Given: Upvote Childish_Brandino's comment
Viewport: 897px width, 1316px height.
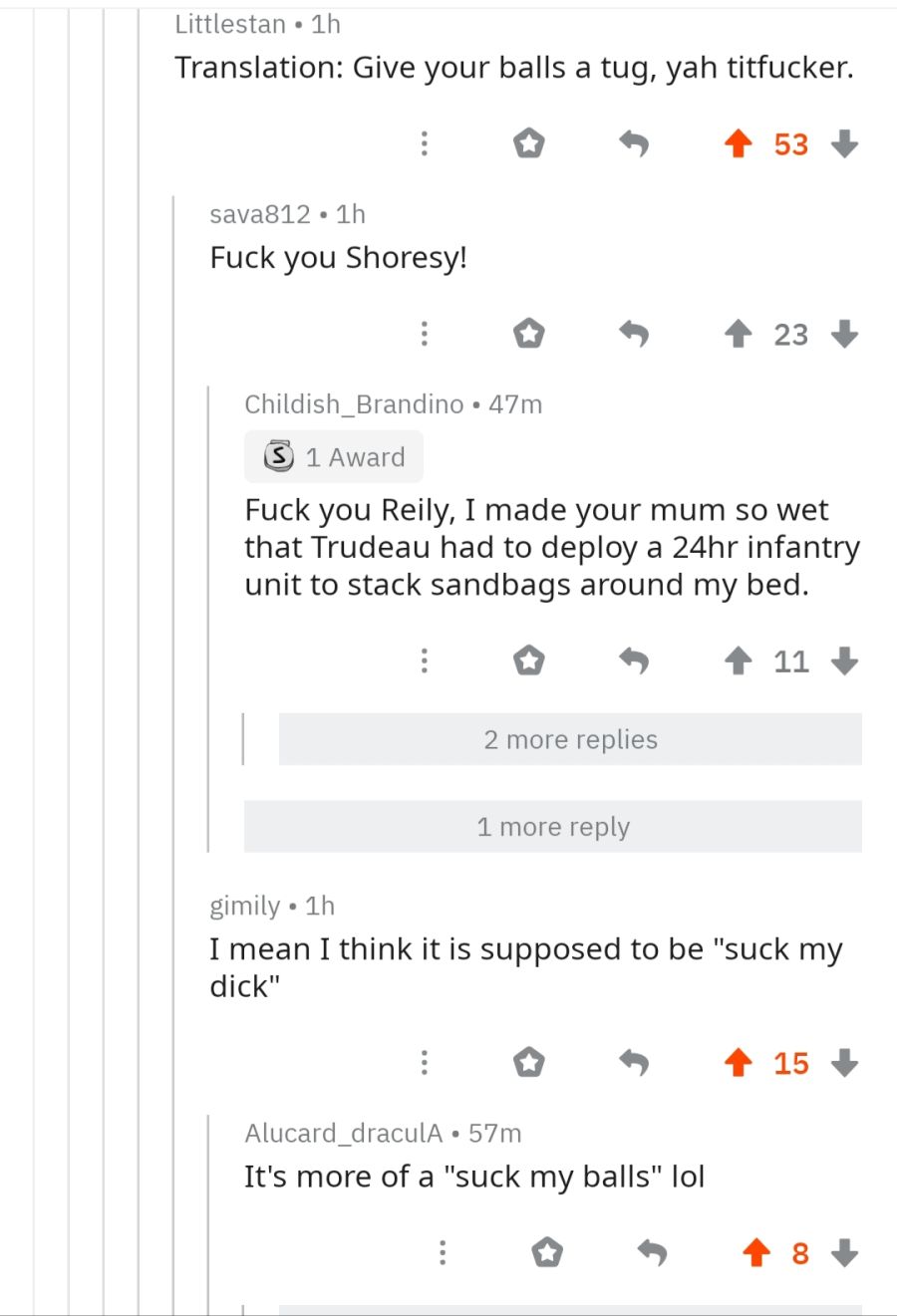Looking at the screenshot, I should (738, 661).
